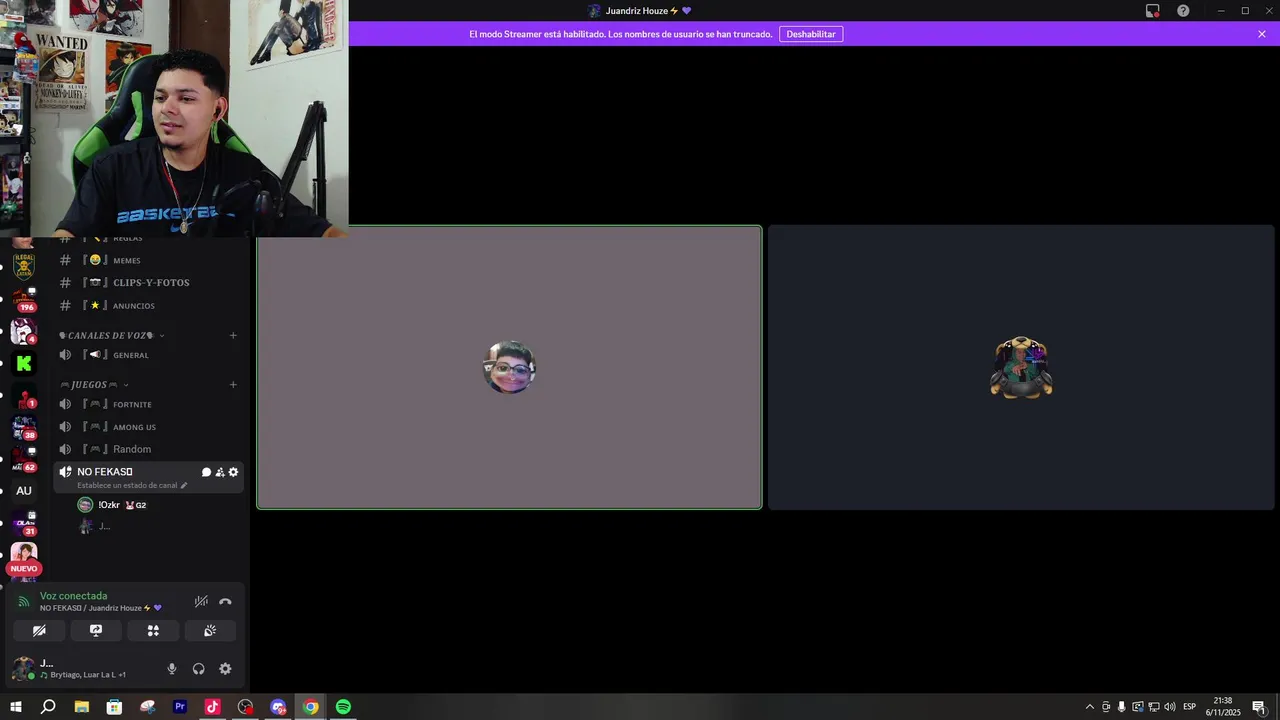Viewport: 1280px width, 720px height.
Task: Open the server with 196 notifications
Action: (24, 299)
